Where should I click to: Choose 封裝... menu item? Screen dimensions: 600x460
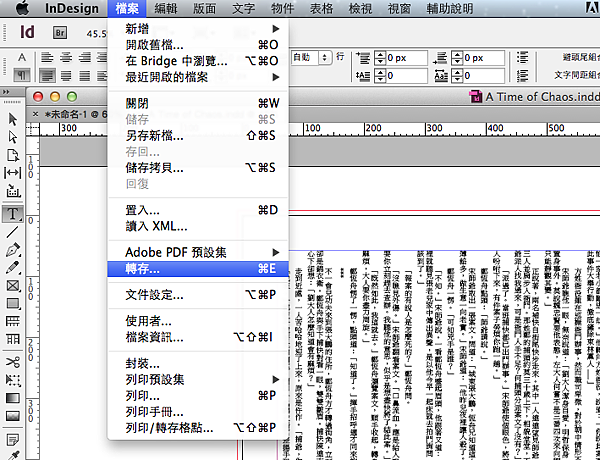tap(197, 364)
